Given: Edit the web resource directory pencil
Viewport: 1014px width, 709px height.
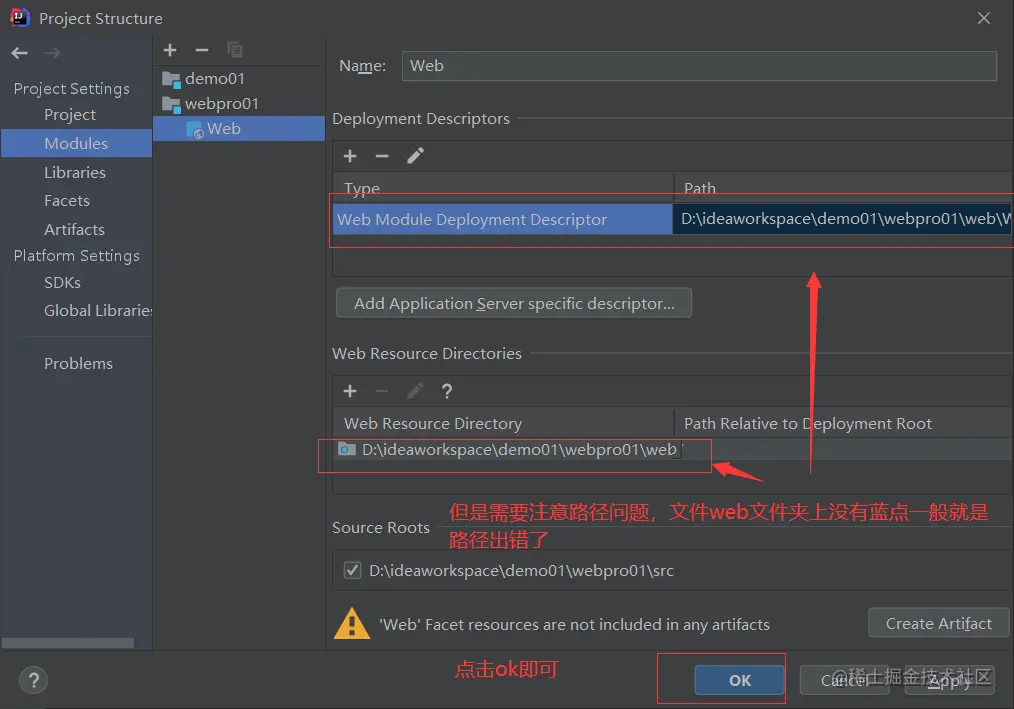Looking at the screenshot, I should click(415, 391).
